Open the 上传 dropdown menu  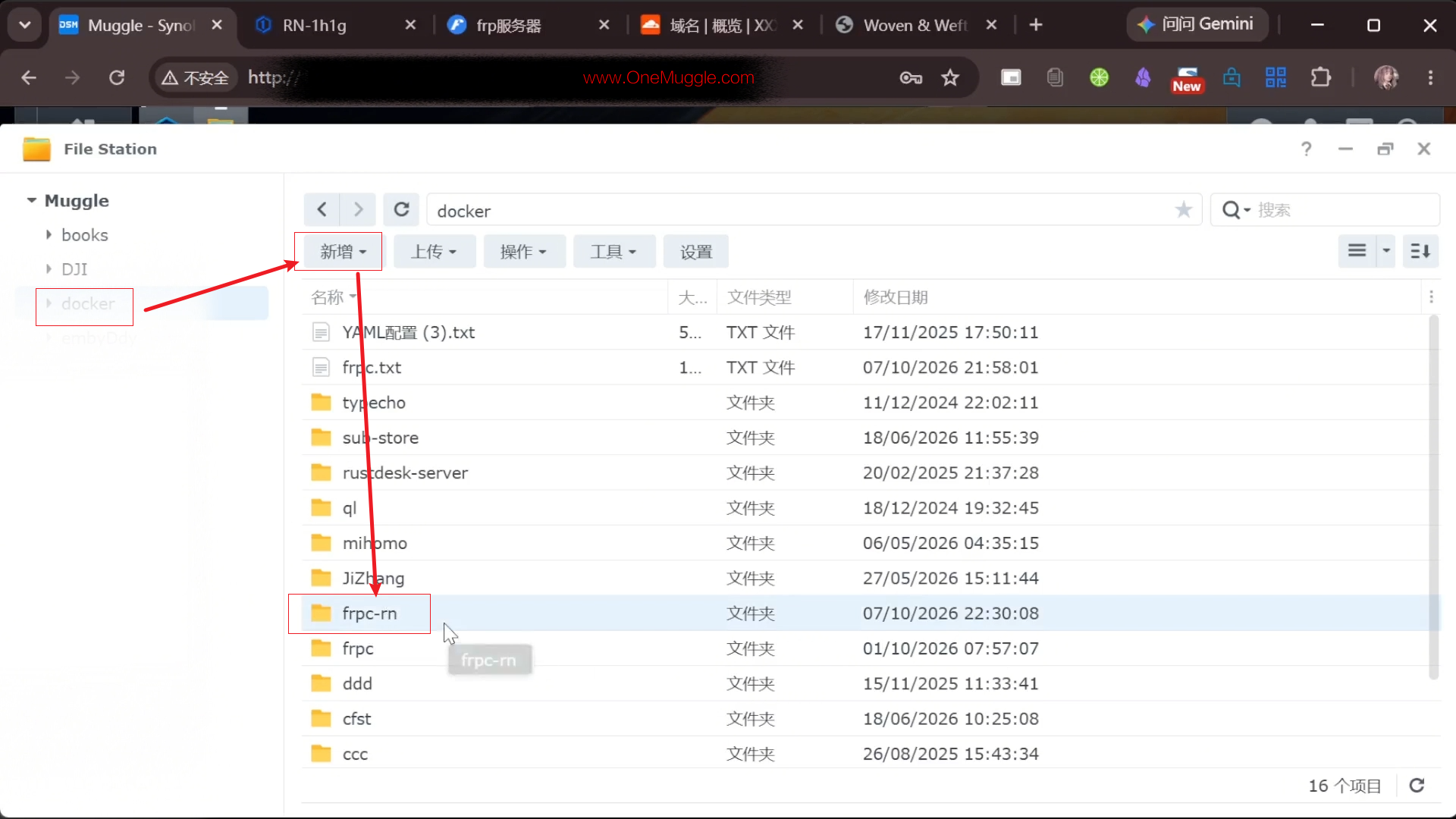coord(434,252)
